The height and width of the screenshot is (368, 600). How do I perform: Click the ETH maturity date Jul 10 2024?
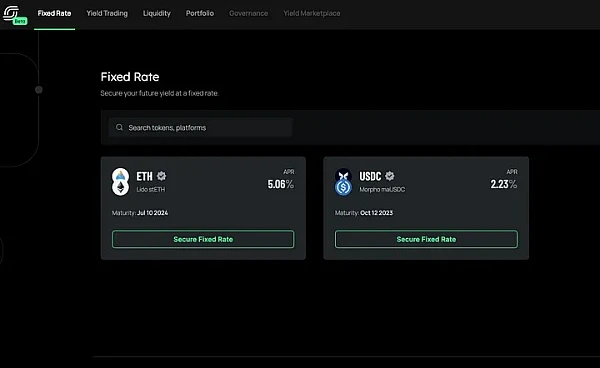pyautogui.click(x=152, y=213)
